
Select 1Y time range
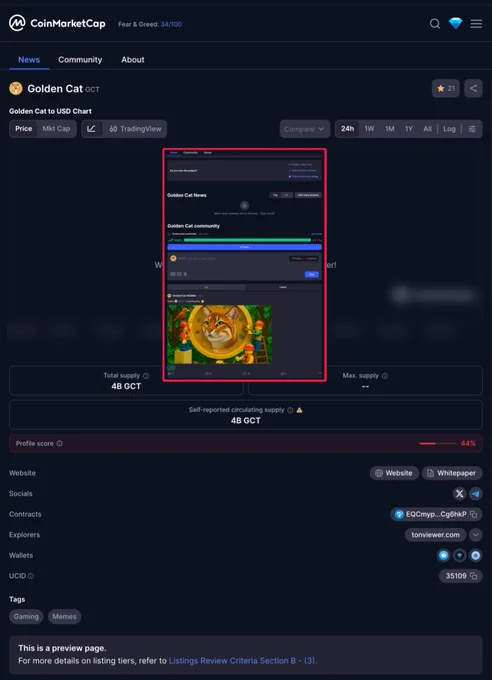(x=409, y=129)
